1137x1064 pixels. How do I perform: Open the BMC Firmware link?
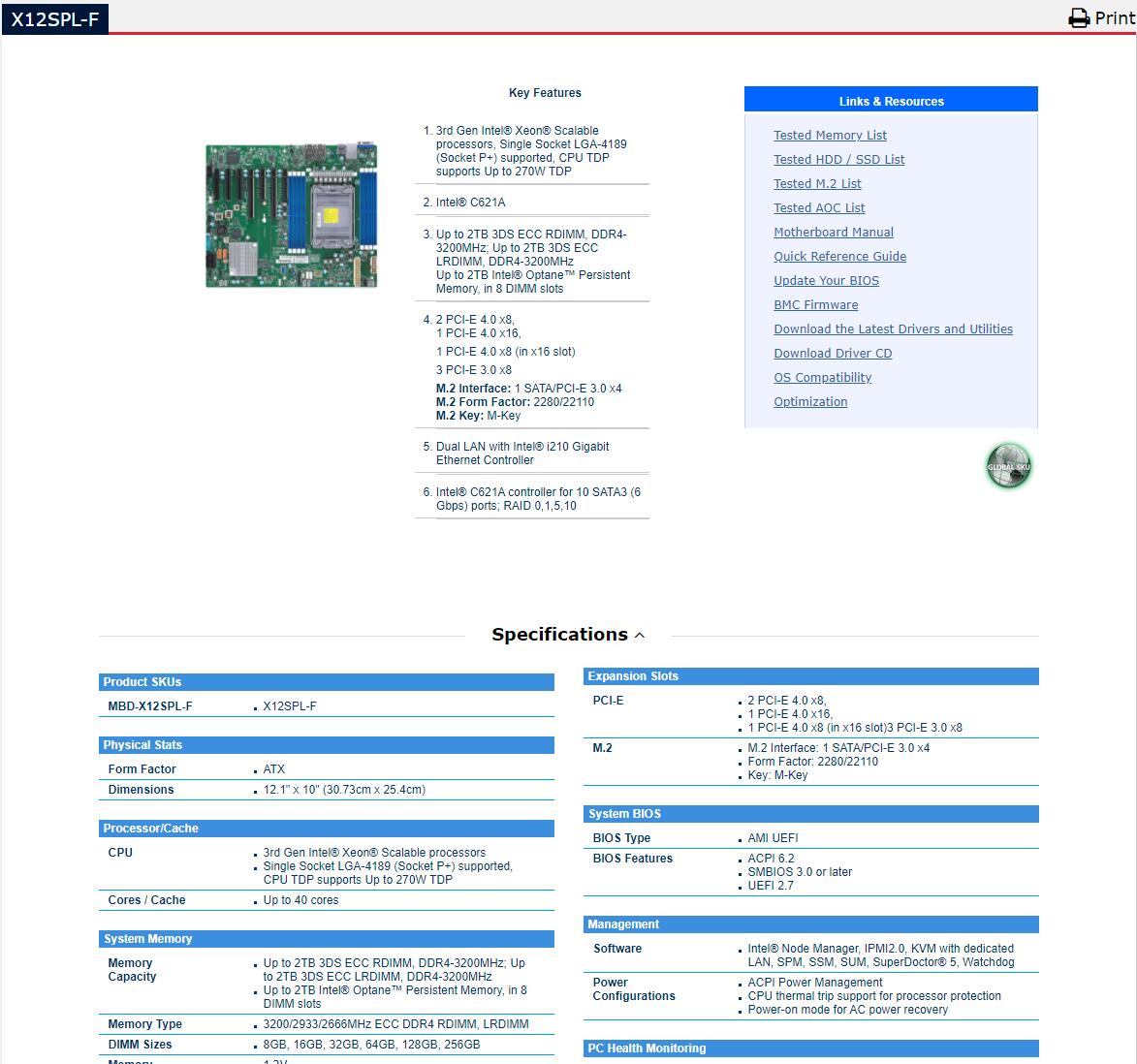coord(815,305)
